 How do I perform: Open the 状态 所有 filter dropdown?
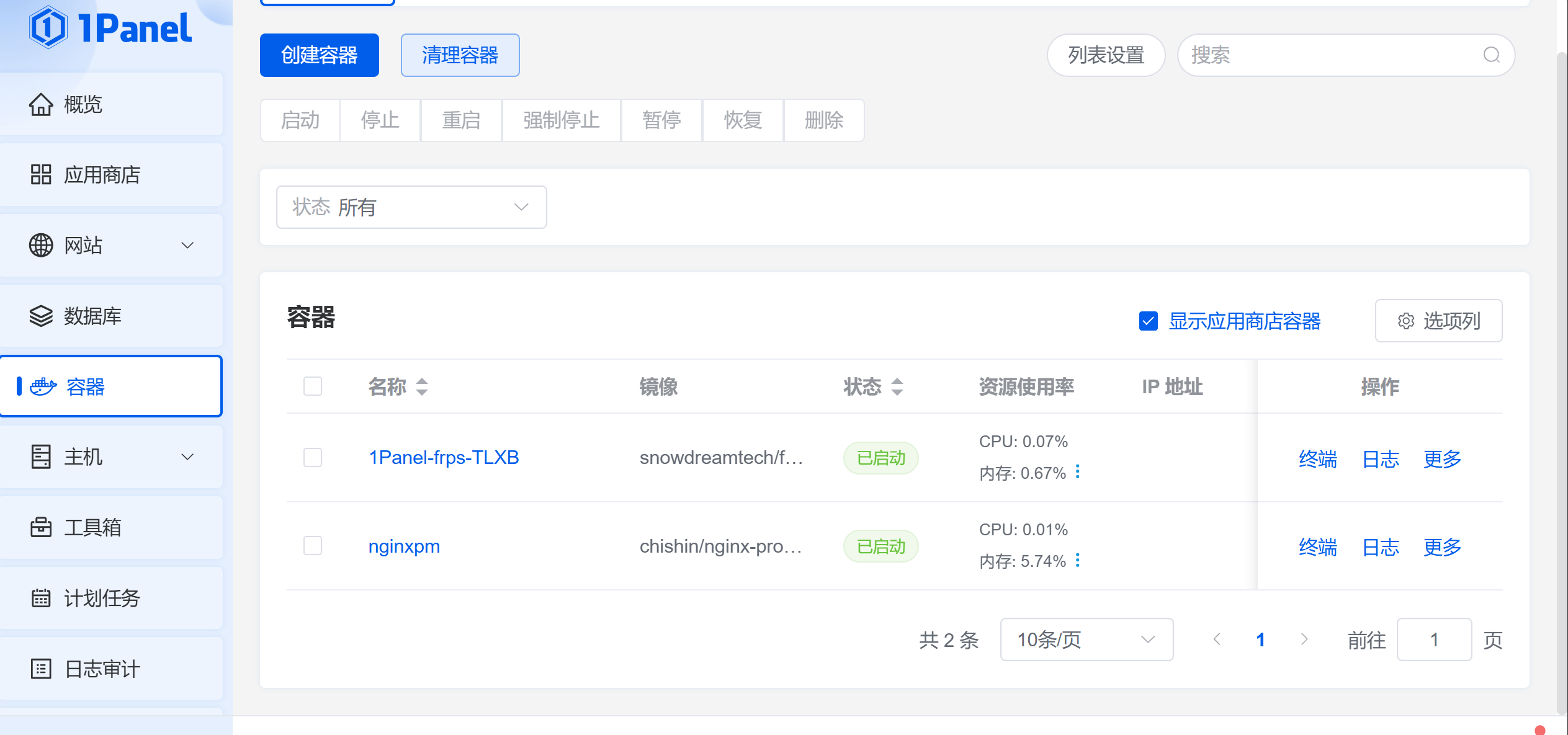pos(411,207)
